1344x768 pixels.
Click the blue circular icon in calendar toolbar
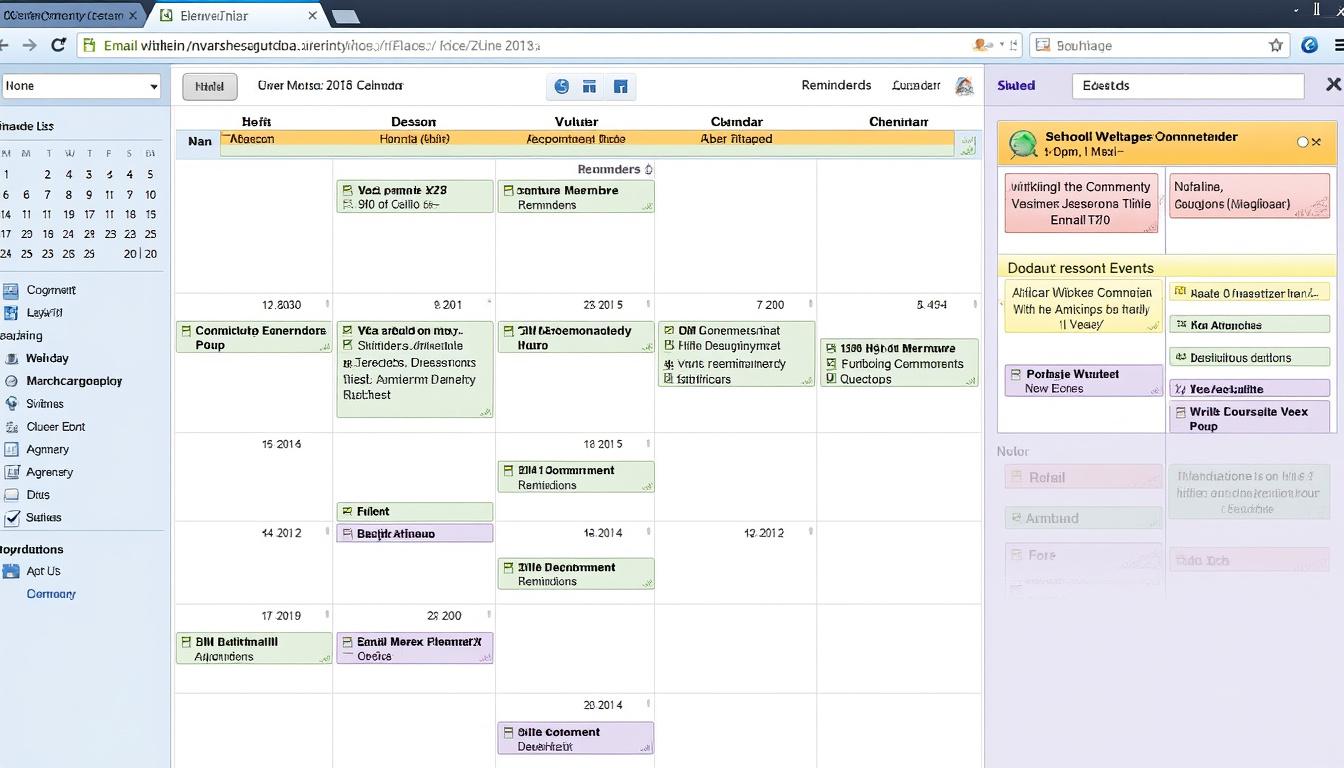pos(561,86)
